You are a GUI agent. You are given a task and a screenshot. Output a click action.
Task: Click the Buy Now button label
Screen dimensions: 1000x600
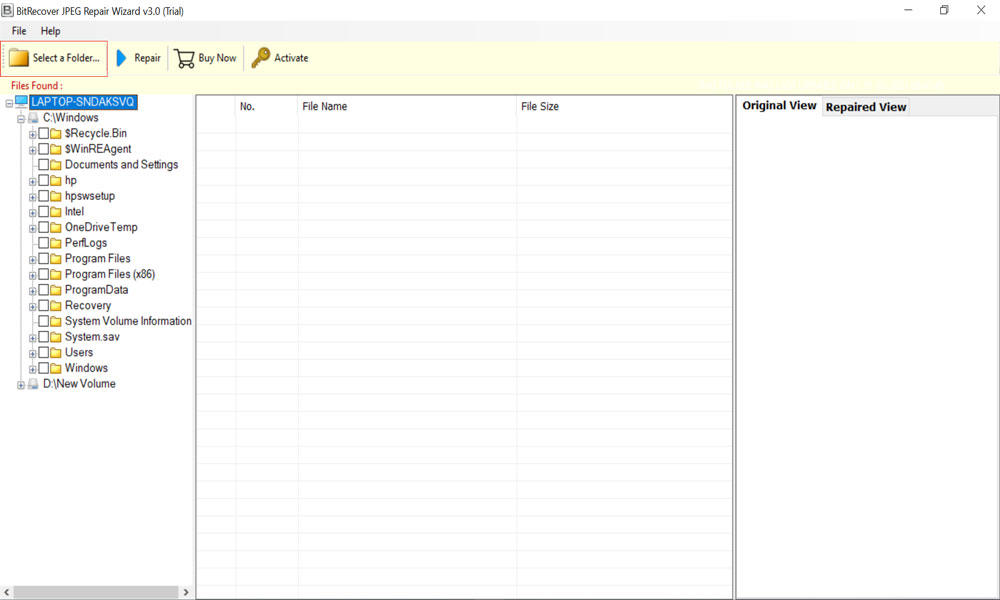coord(217,58)
